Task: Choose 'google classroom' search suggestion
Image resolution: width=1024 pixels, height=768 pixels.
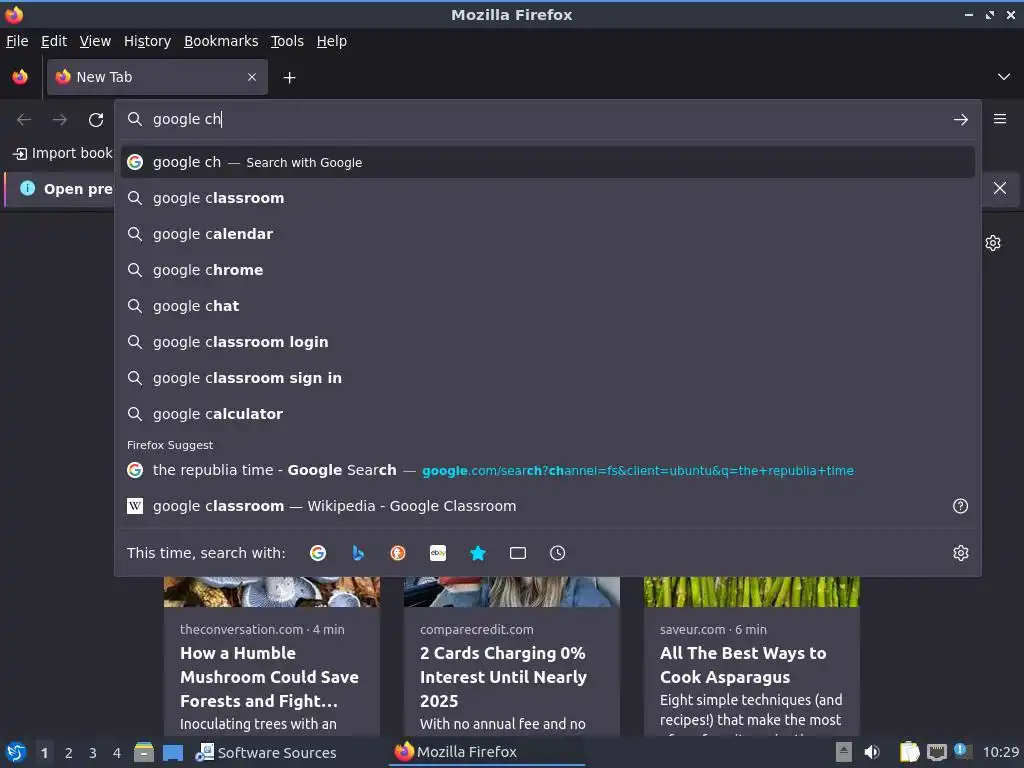Action: pos(547,198)
